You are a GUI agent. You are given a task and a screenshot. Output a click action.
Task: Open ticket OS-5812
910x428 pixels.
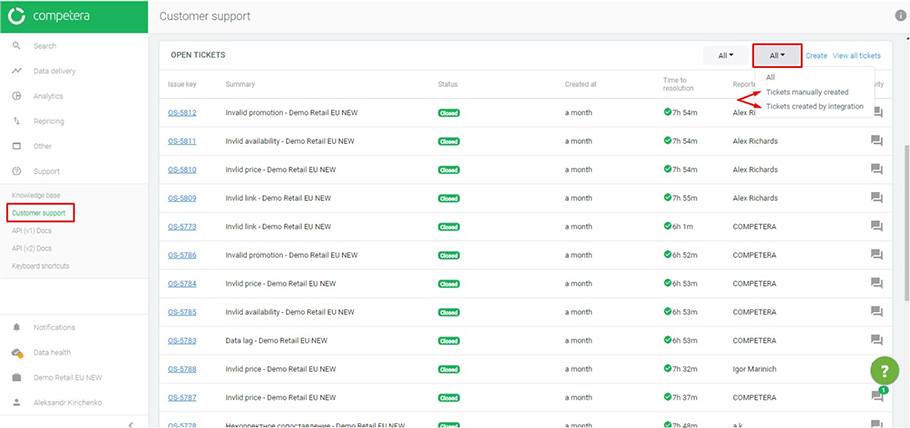[x=182, y=113]
